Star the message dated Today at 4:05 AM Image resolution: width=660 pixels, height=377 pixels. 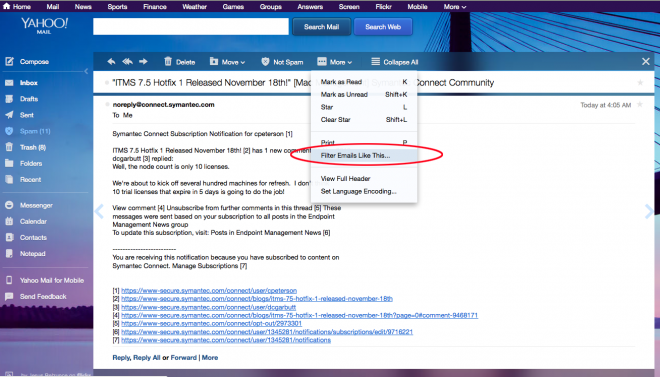pos(640,104)
